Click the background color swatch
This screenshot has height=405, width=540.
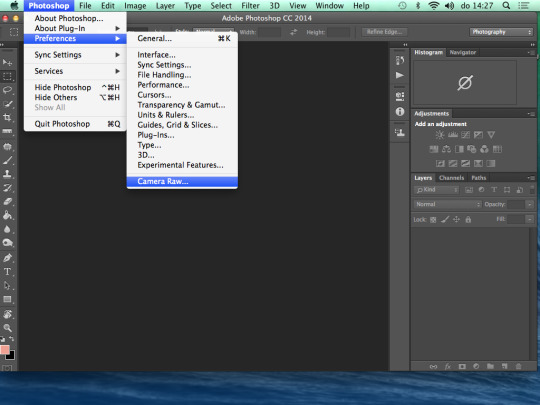click(x=11, y=356)
